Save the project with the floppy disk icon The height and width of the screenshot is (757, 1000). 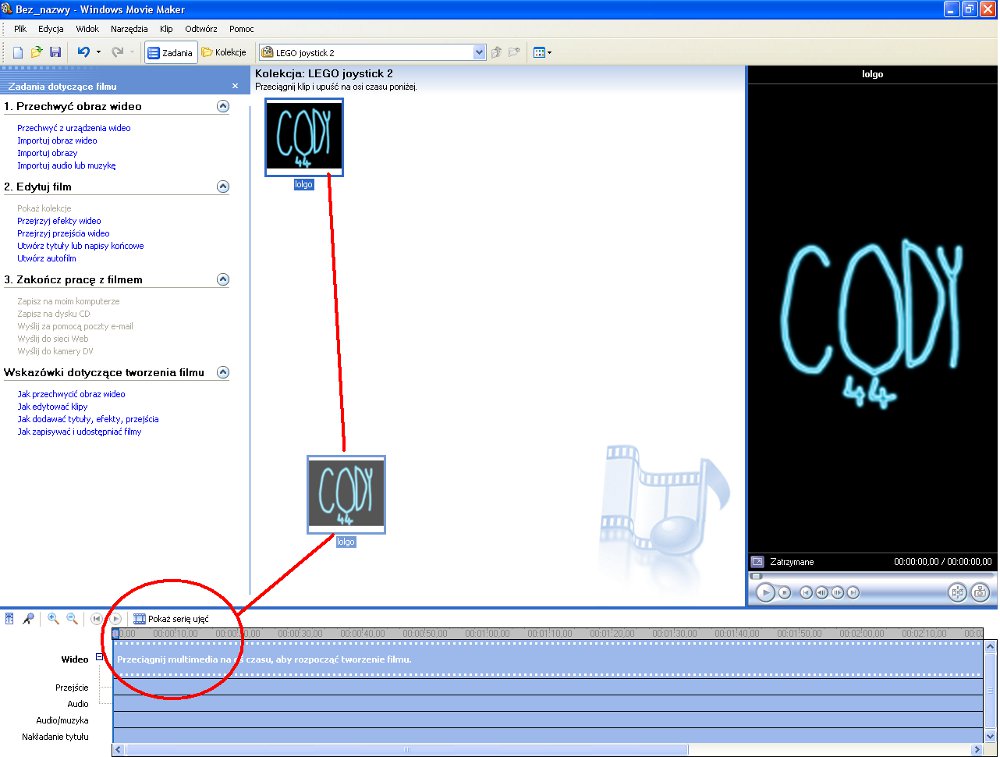[55, 52]
